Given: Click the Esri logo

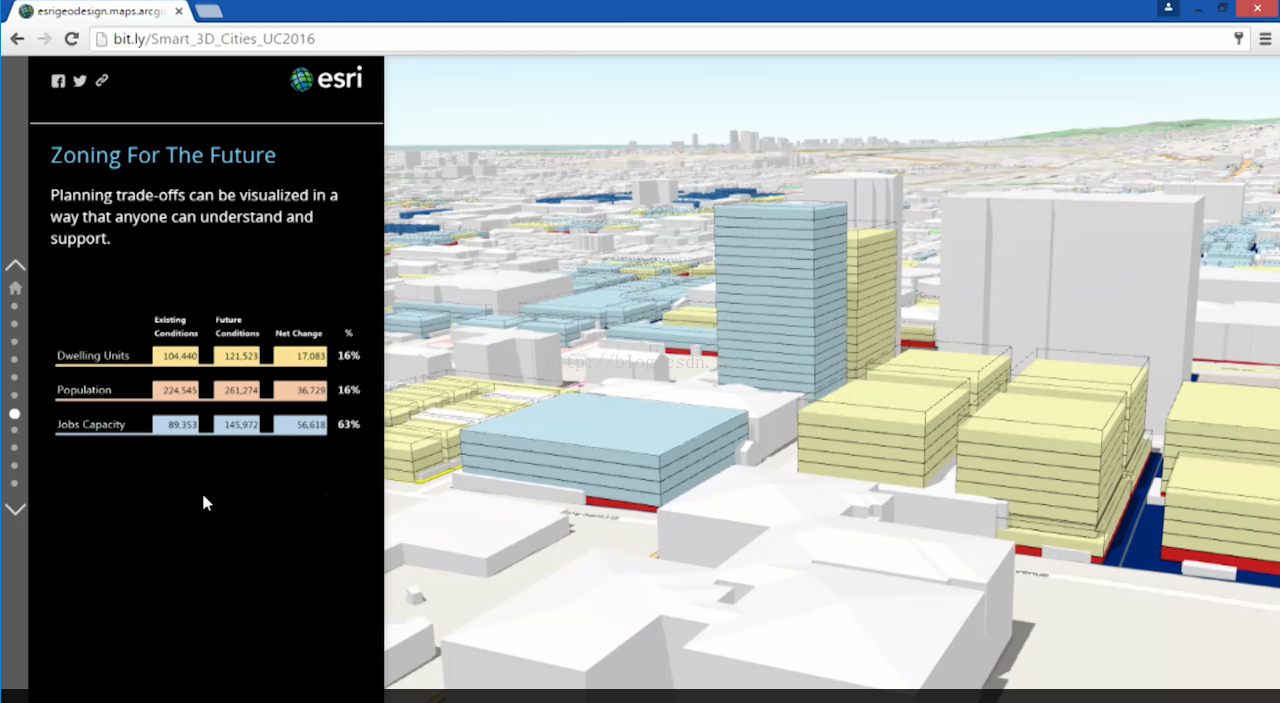Looking at the screenshot, I should pyautogui.click(x=326, y=79).
